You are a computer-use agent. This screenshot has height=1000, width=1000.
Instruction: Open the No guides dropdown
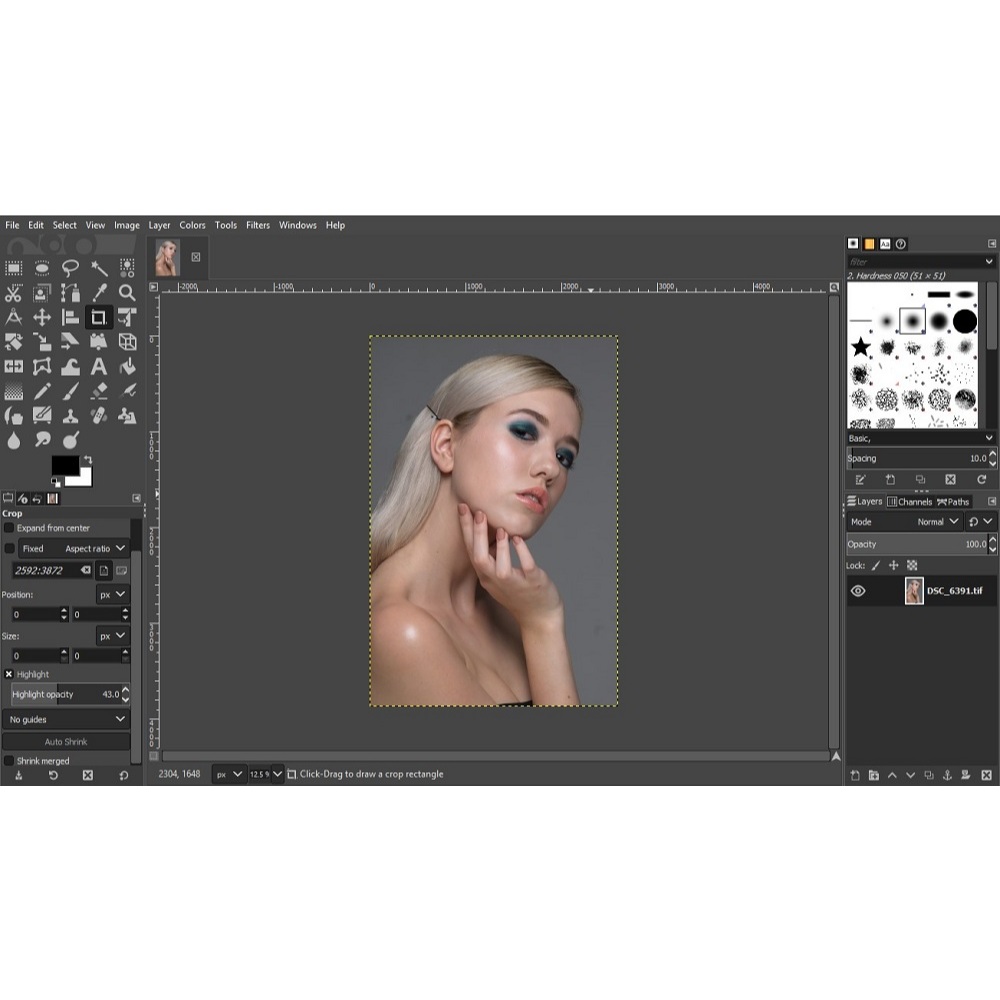tap(66, 719)
